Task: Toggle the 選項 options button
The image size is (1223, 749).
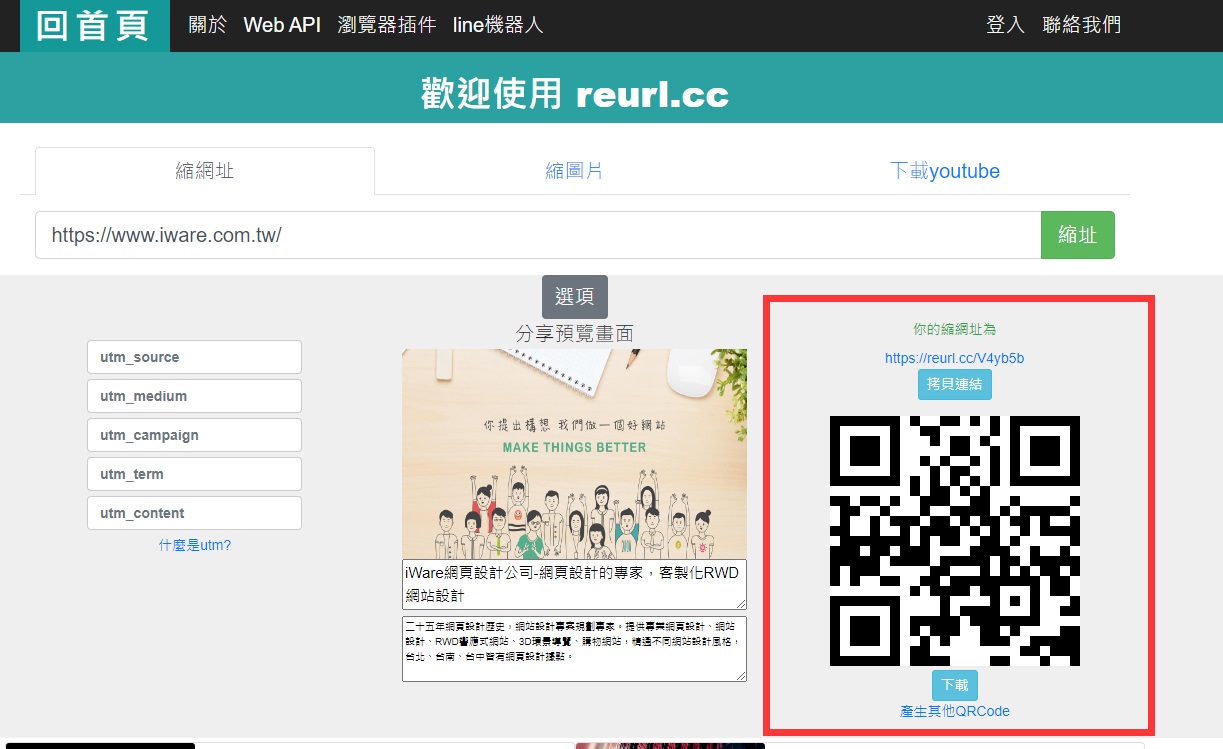Action: [x=574, y=297]
